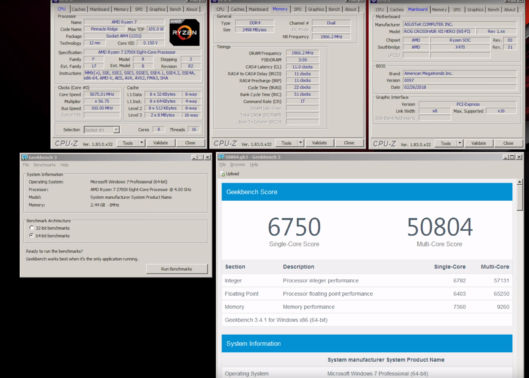The image size is (529, 378).
Task: Click Tools button in Memory tab window
Action: [286, 143]
